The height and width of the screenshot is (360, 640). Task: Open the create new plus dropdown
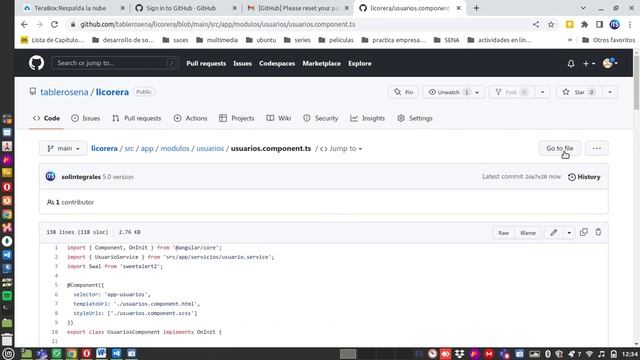[589, 64]
